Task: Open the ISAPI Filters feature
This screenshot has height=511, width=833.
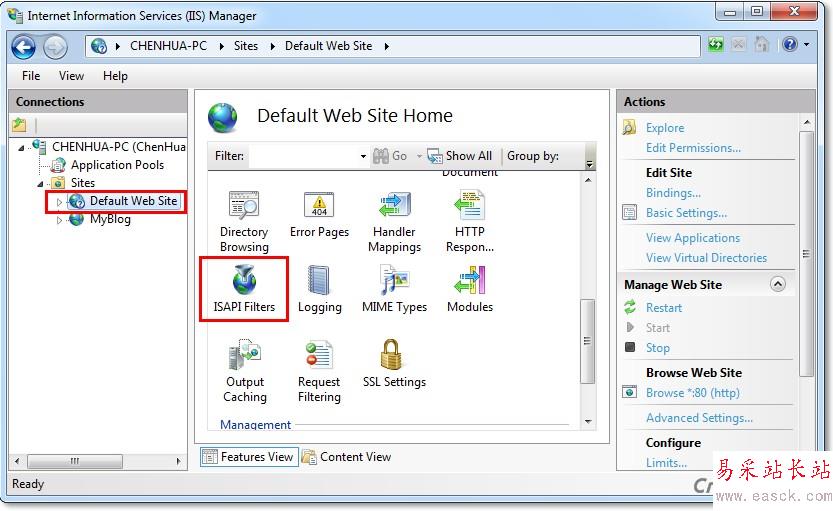Action: [244, 289]
